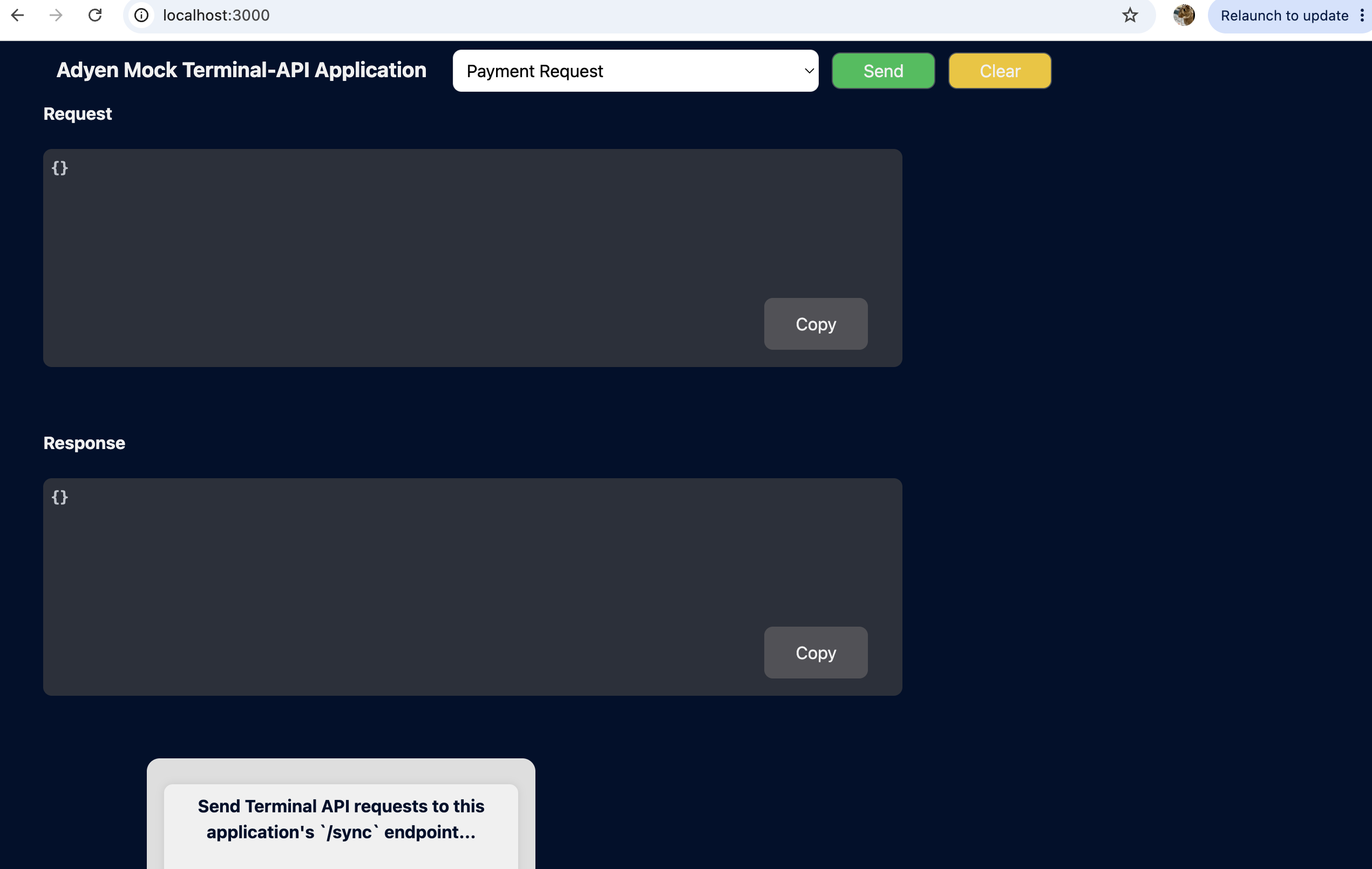1372x869 pixels.
Task: Bookmark this page with the star icon
Action: [x=1130, y=16]
